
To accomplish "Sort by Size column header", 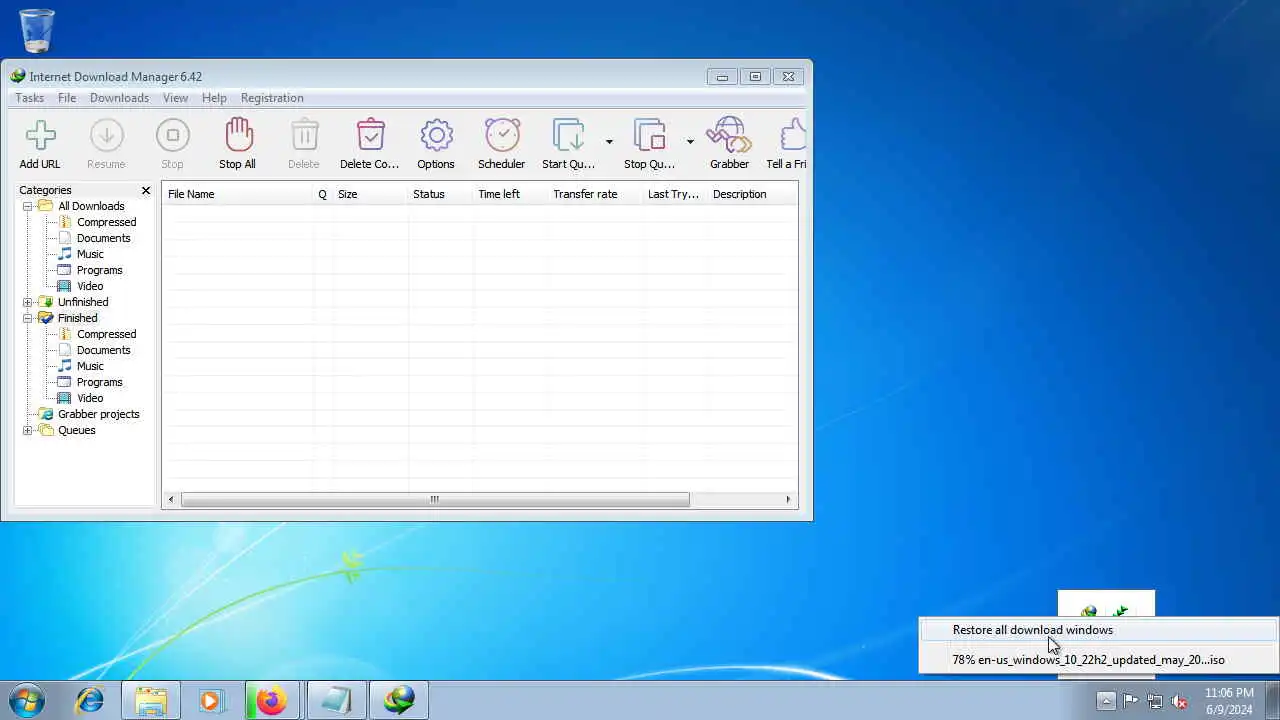I will 370,194.
